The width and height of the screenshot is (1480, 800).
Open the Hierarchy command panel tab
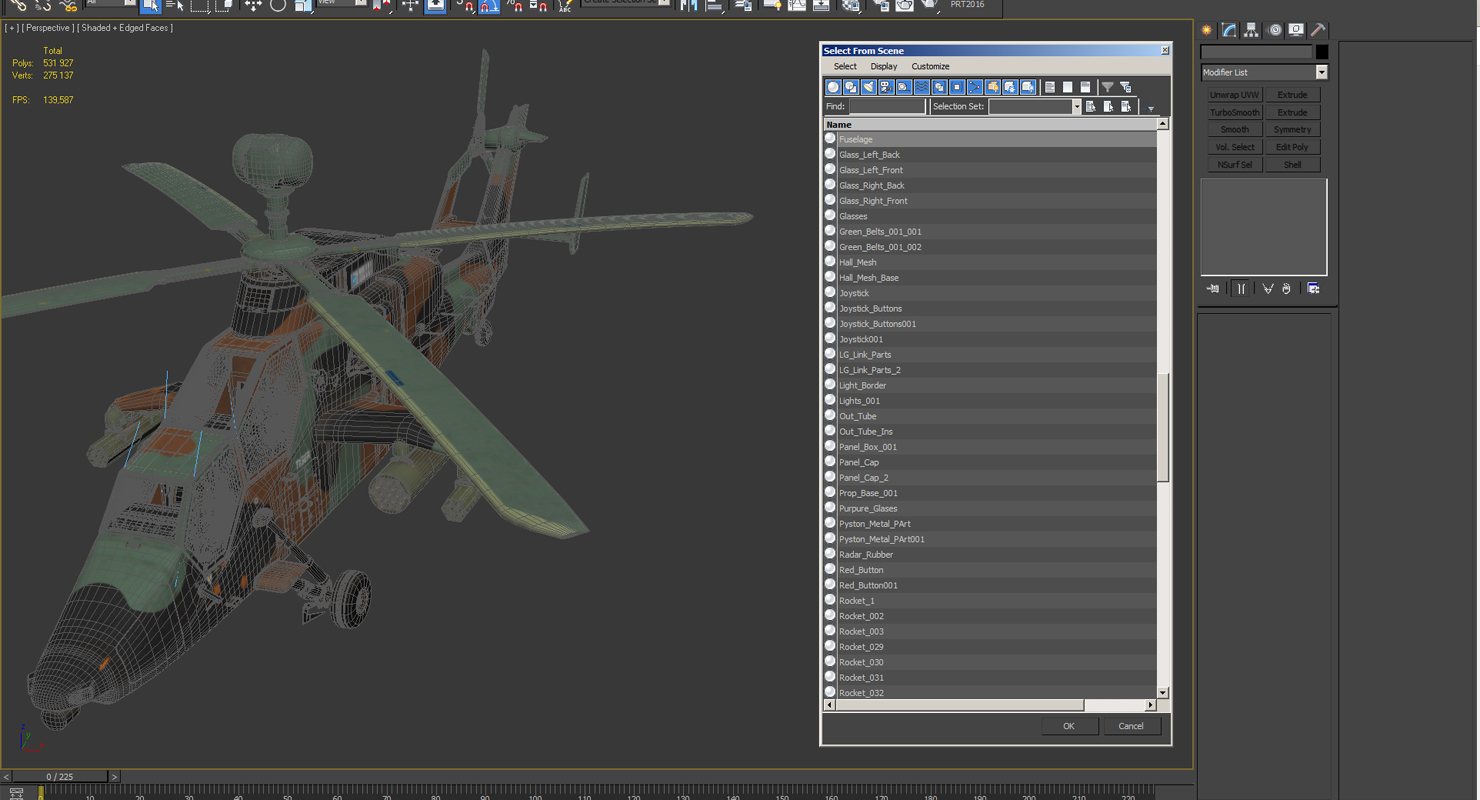pos(1251,30)
